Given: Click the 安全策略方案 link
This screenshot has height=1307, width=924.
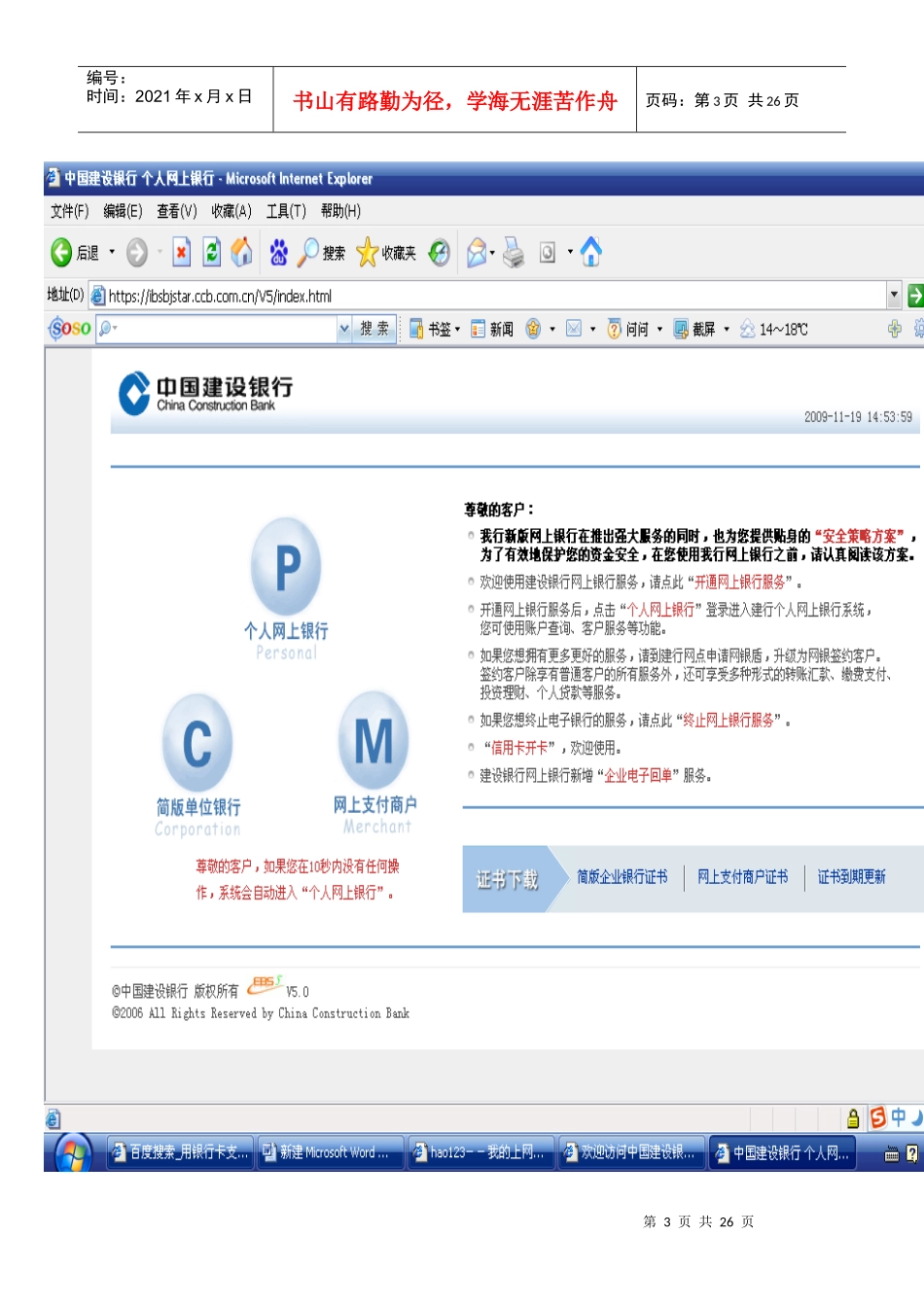Looking at the screenshot, I should tap(859, 536).
